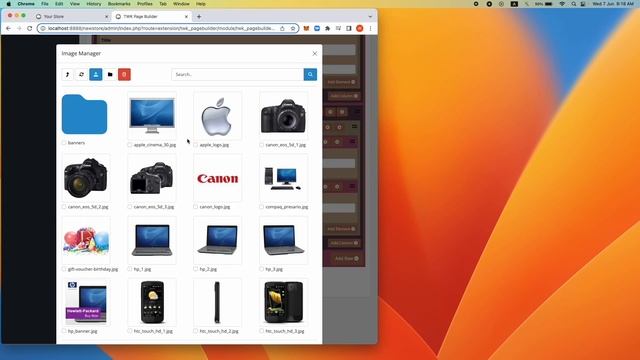Select the compaq presario desktop thumbnail
640x360 pixels.
(x=284, y=178)
